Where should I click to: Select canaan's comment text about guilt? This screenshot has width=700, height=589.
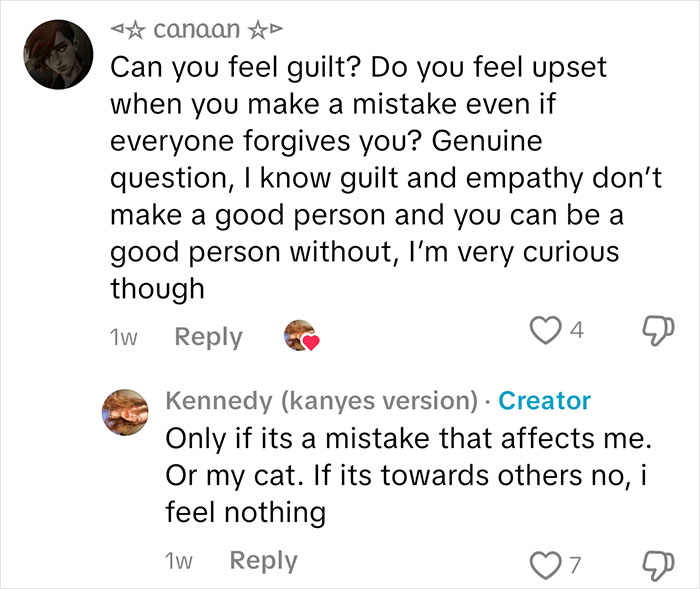(x=386, y=178)
